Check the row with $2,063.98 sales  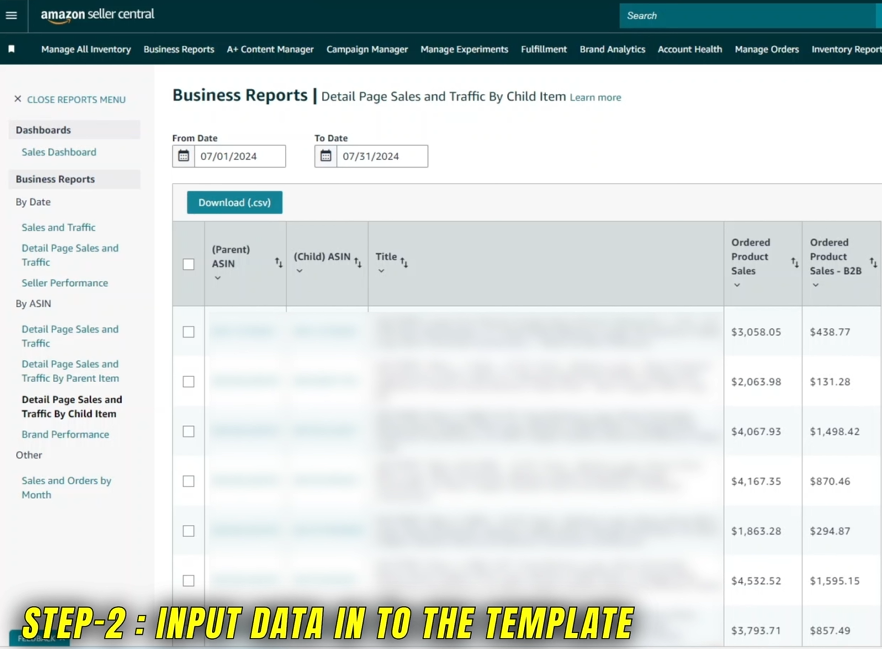pos(188,381)
